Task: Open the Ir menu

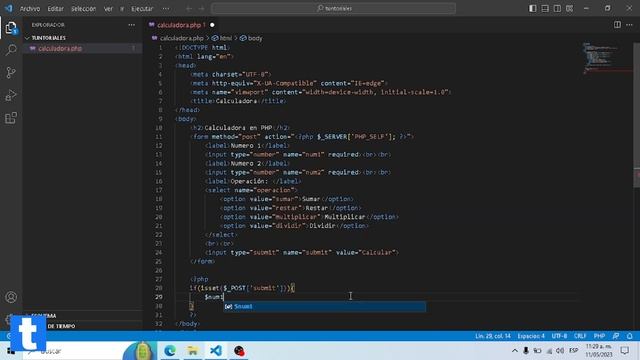Action: point(122,8)
